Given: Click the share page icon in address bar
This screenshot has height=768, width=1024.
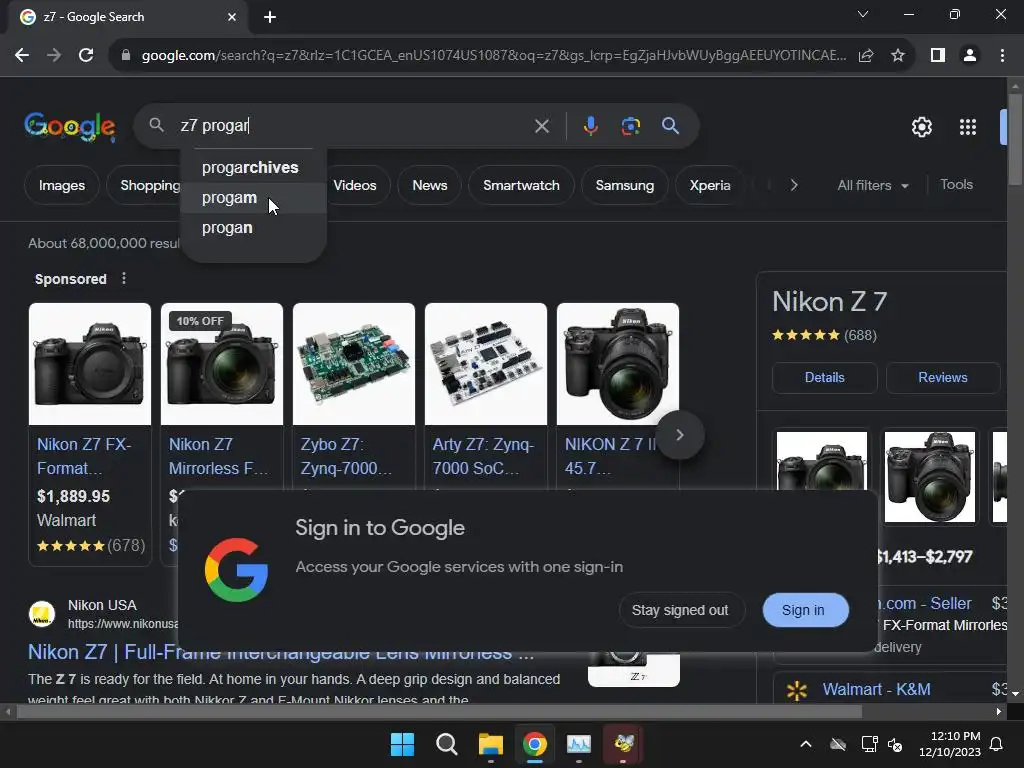Looking at the screenshot, I should [866, 56].
